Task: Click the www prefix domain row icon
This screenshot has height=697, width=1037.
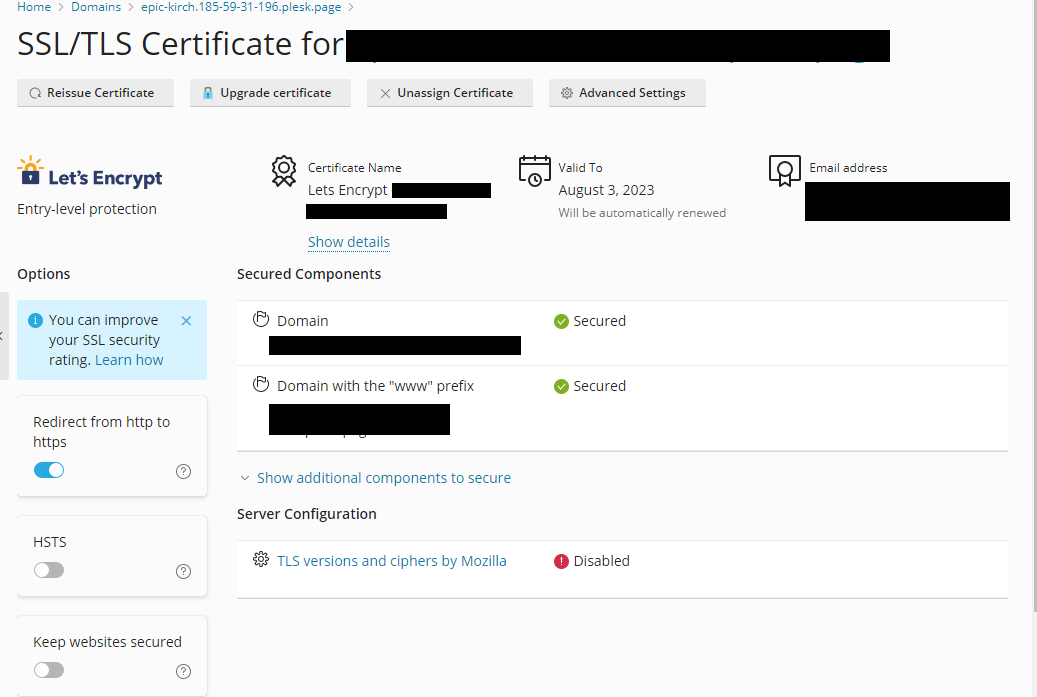Action: coord(261,384)
